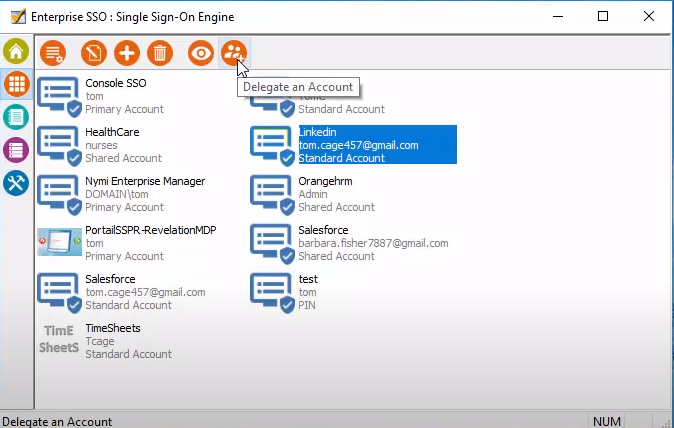Click the NUM status bar indicator
The height and width of the screenshot is (428, 674).
click(x=607, y=422)
